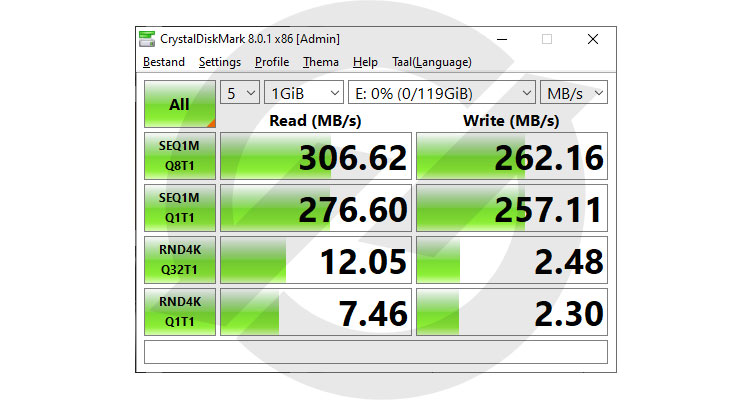Click the 2.48 write result
This screenshot has height=400, width=752.
click(x=512, y=260)
